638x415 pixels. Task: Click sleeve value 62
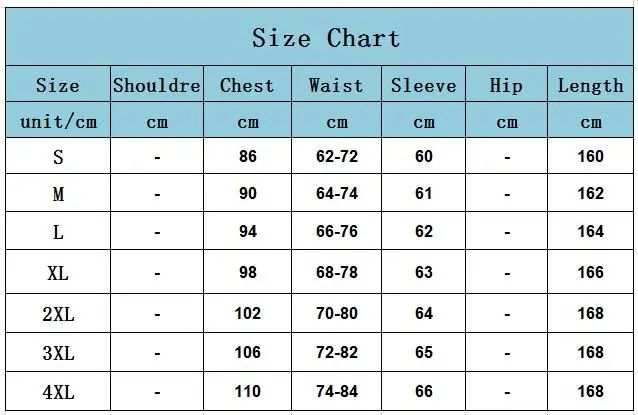point(424,232)
